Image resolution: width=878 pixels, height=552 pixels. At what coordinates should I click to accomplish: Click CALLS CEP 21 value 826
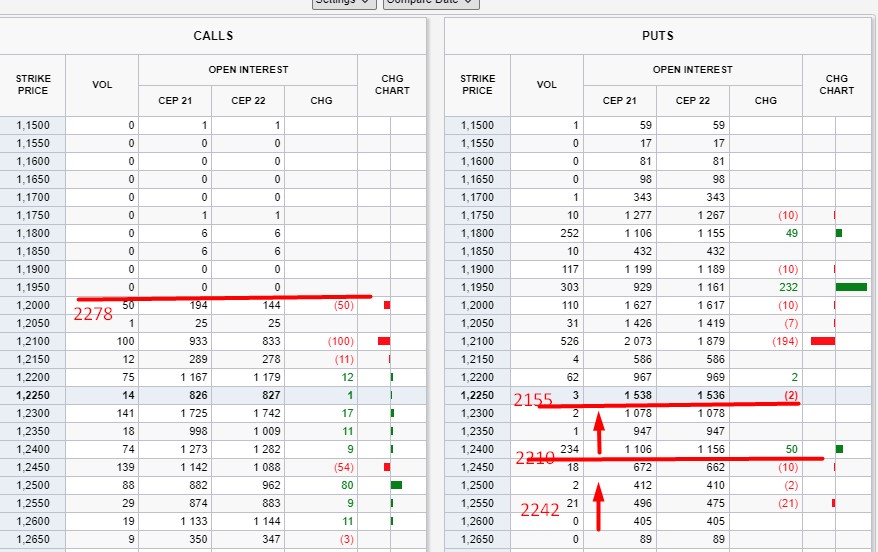(x=198, y=395)
